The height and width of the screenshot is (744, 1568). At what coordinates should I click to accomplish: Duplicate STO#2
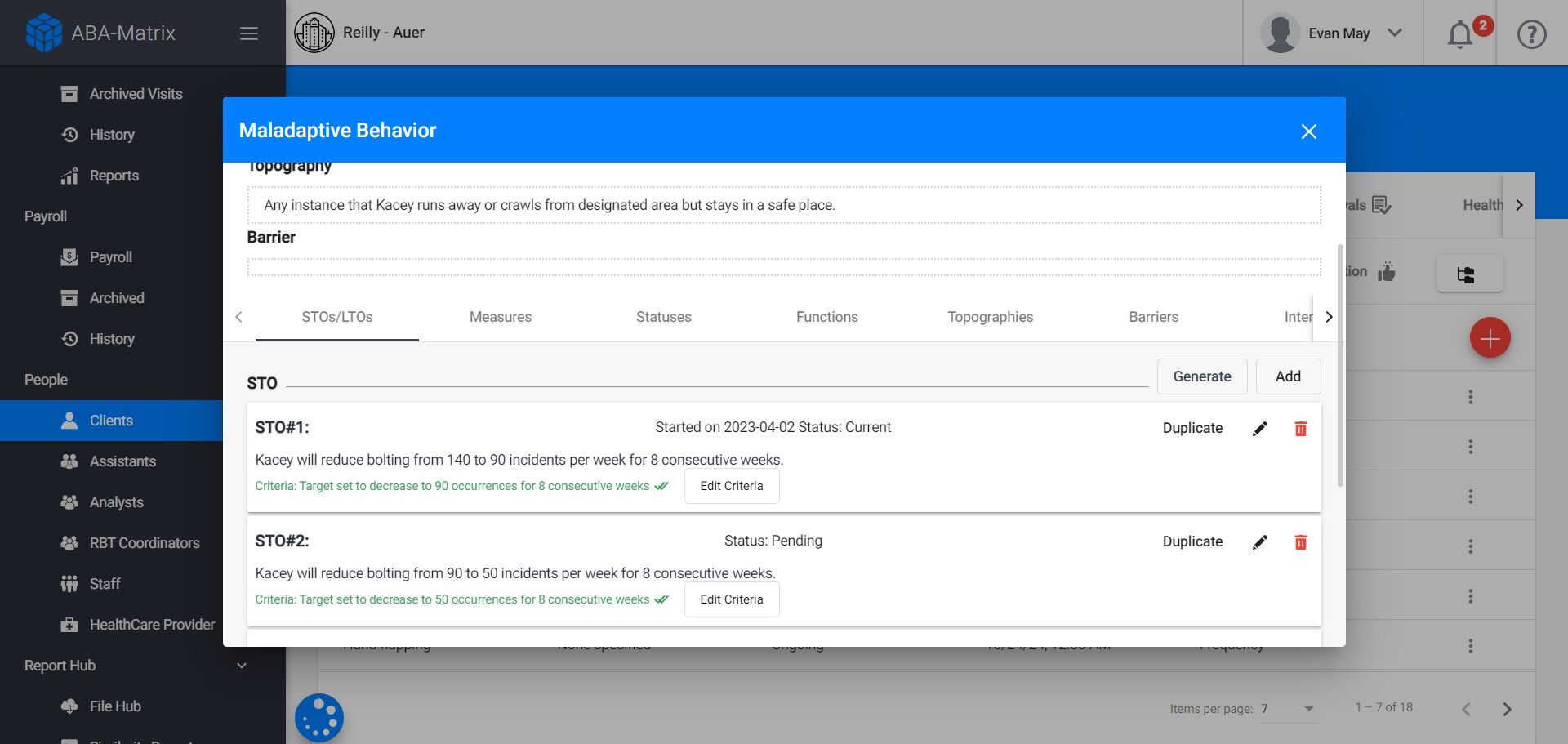pyautogui.click(x=1192, y=541)
